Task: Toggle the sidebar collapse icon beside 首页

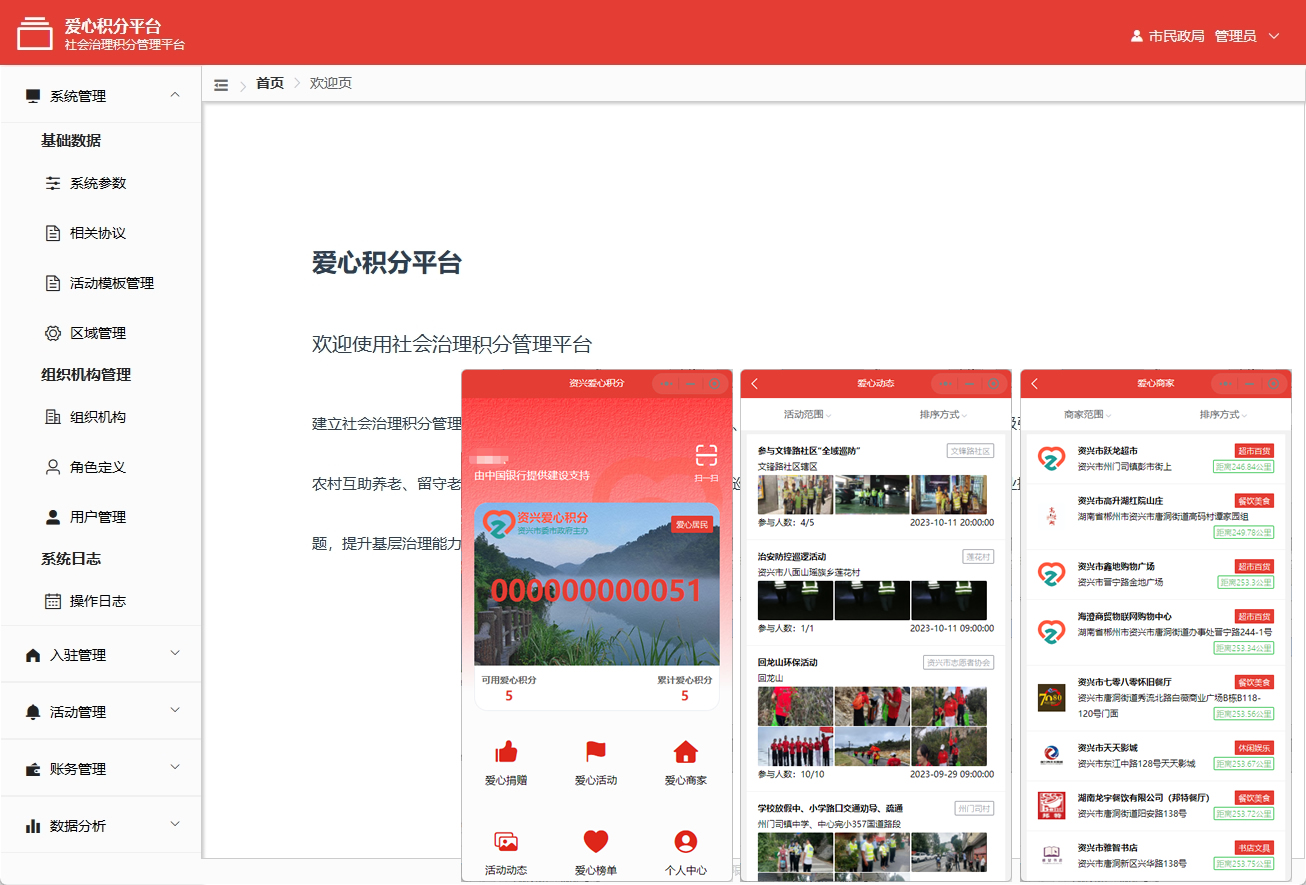Action: pos(221,84)
